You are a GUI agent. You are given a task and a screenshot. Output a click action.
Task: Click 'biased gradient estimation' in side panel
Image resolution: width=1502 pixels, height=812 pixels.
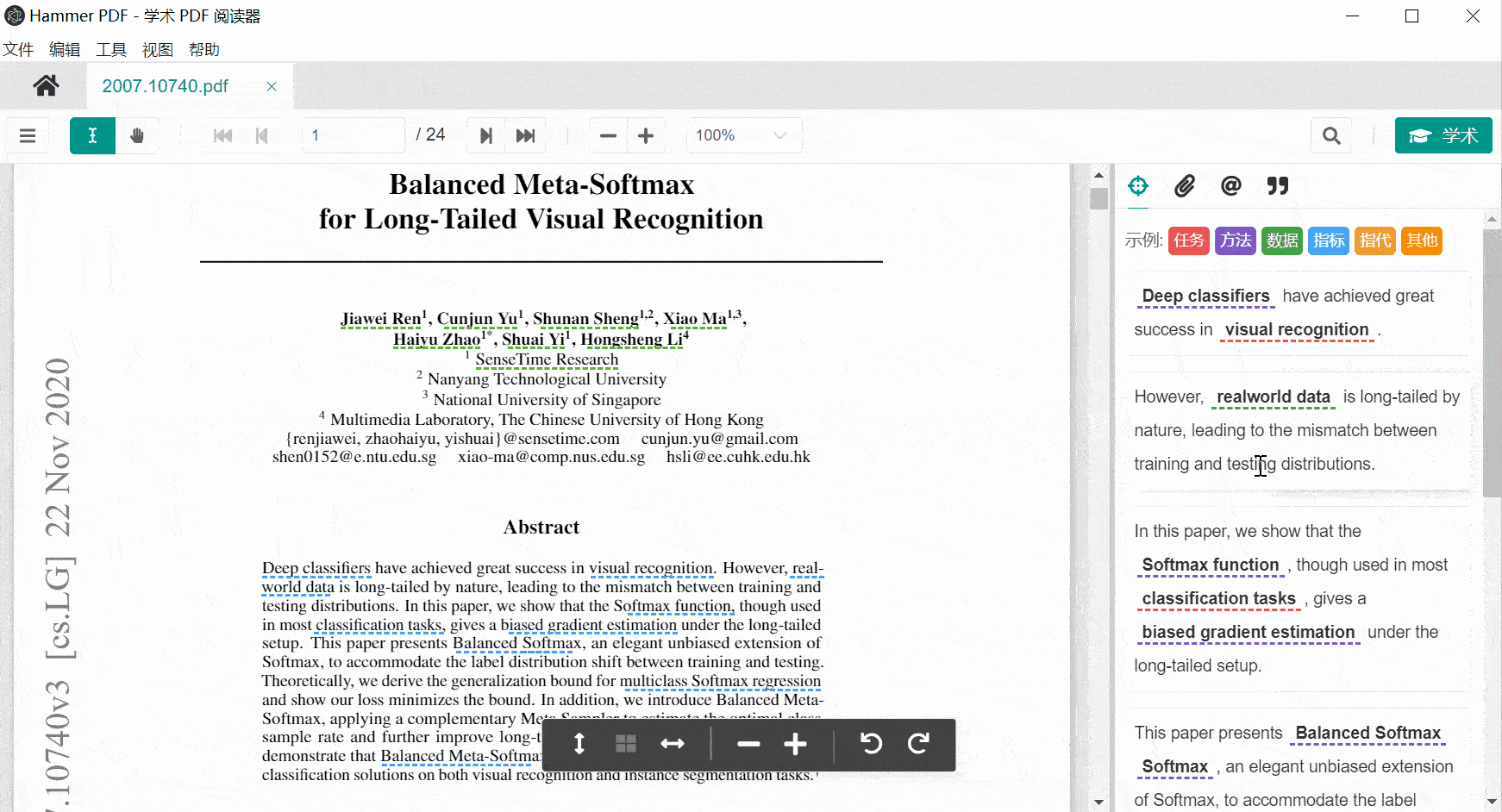(x=1248, y=632)
